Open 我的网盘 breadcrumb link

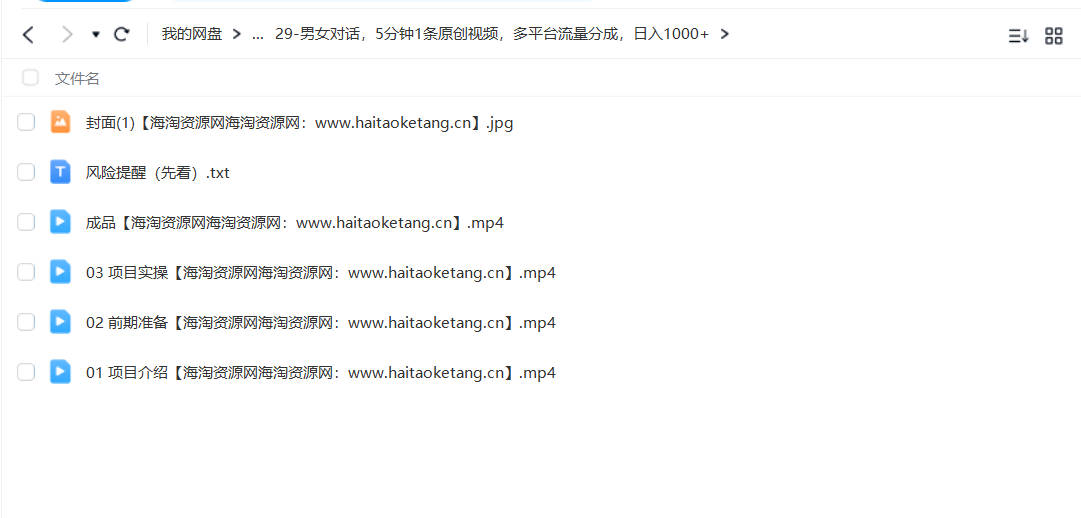(x=192, y=34)
